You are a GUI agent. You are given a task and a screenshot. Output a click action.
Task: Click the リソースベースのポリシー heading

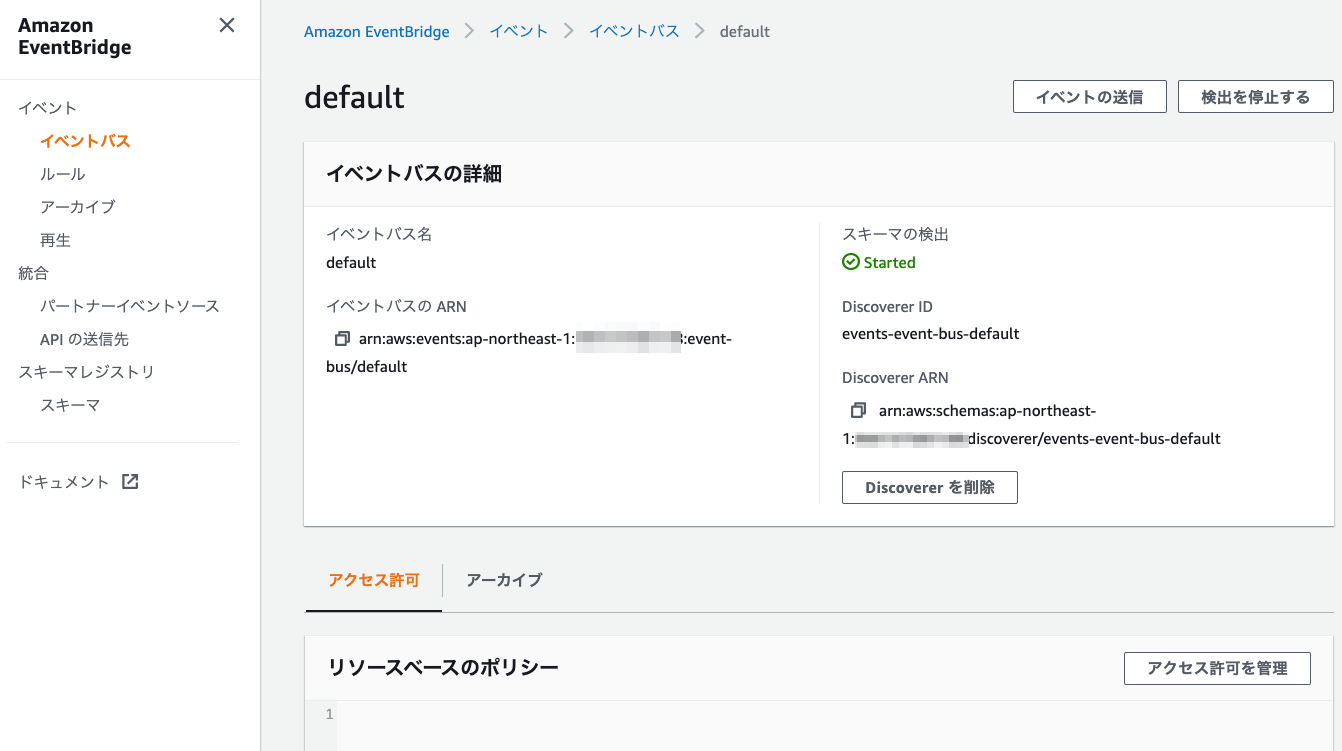(x=443, y=667)
